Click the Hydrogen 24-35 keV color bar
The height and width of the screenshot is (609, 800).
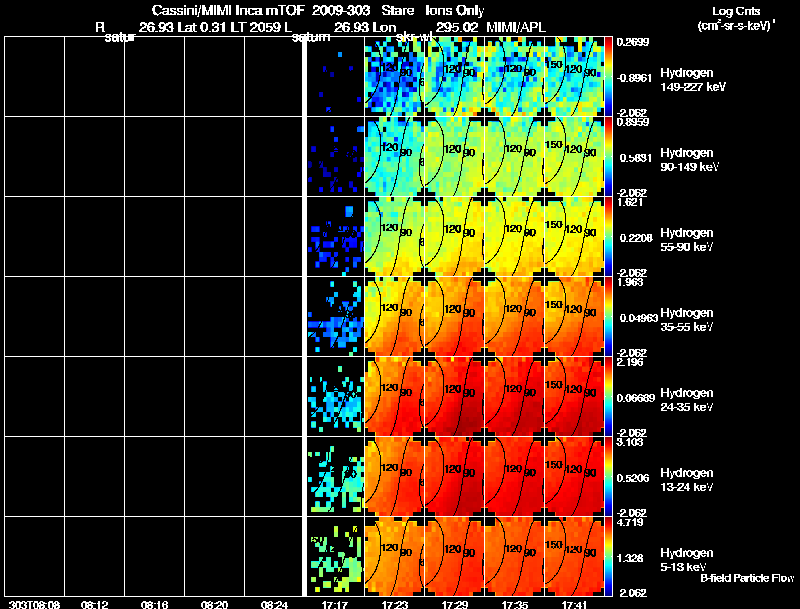(x=608, y=397)
